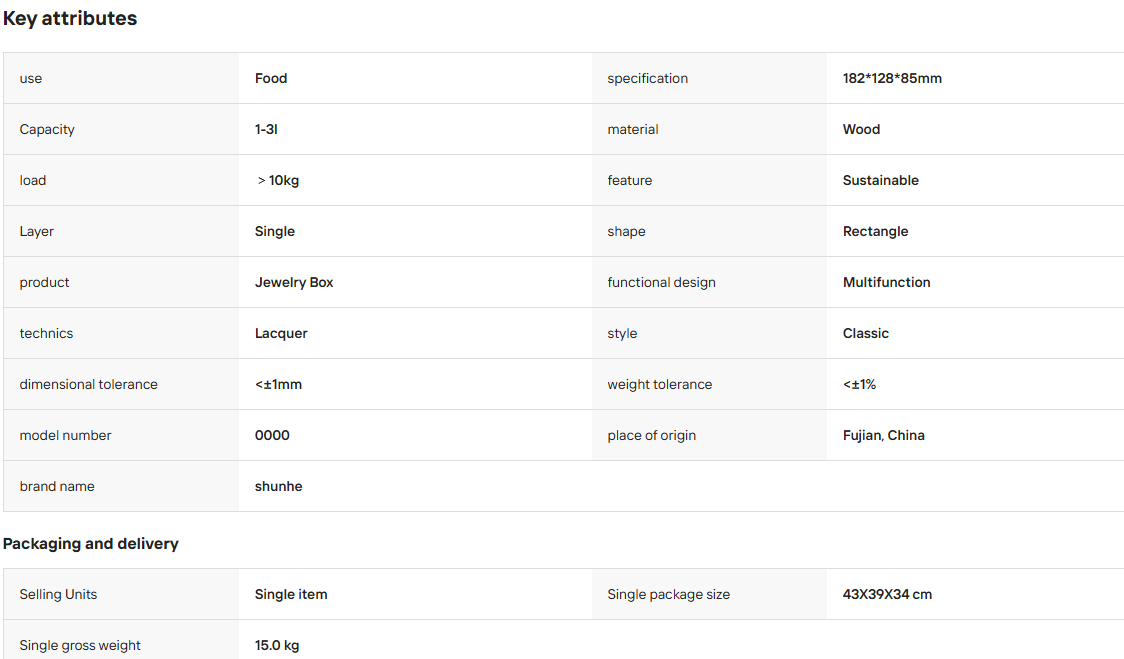Click the shape value Rectangle

[875, 232]
